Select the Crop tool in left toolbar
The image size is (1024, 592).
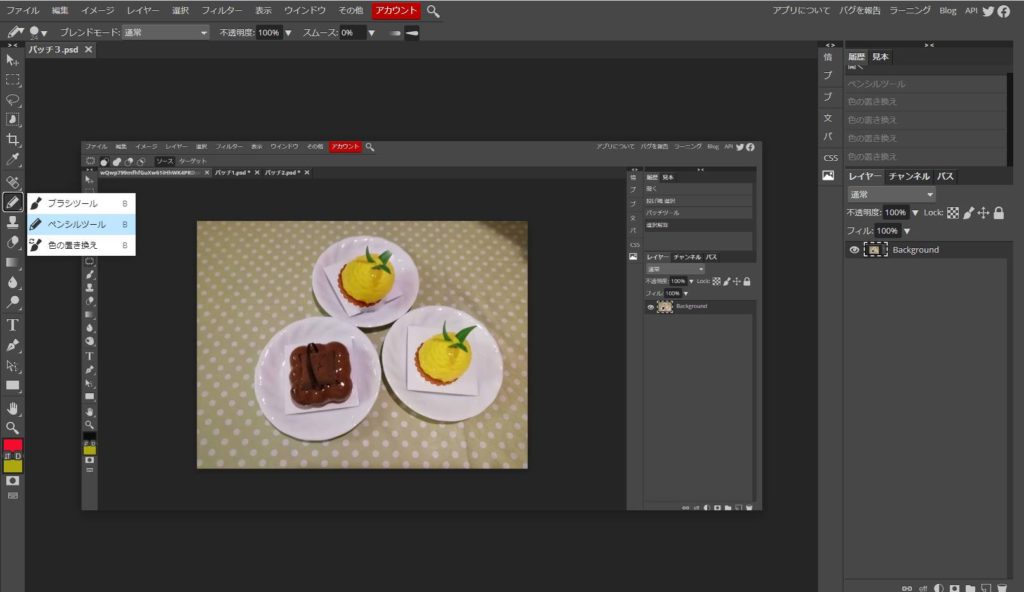pyautogui.click(x=13, y=139)
